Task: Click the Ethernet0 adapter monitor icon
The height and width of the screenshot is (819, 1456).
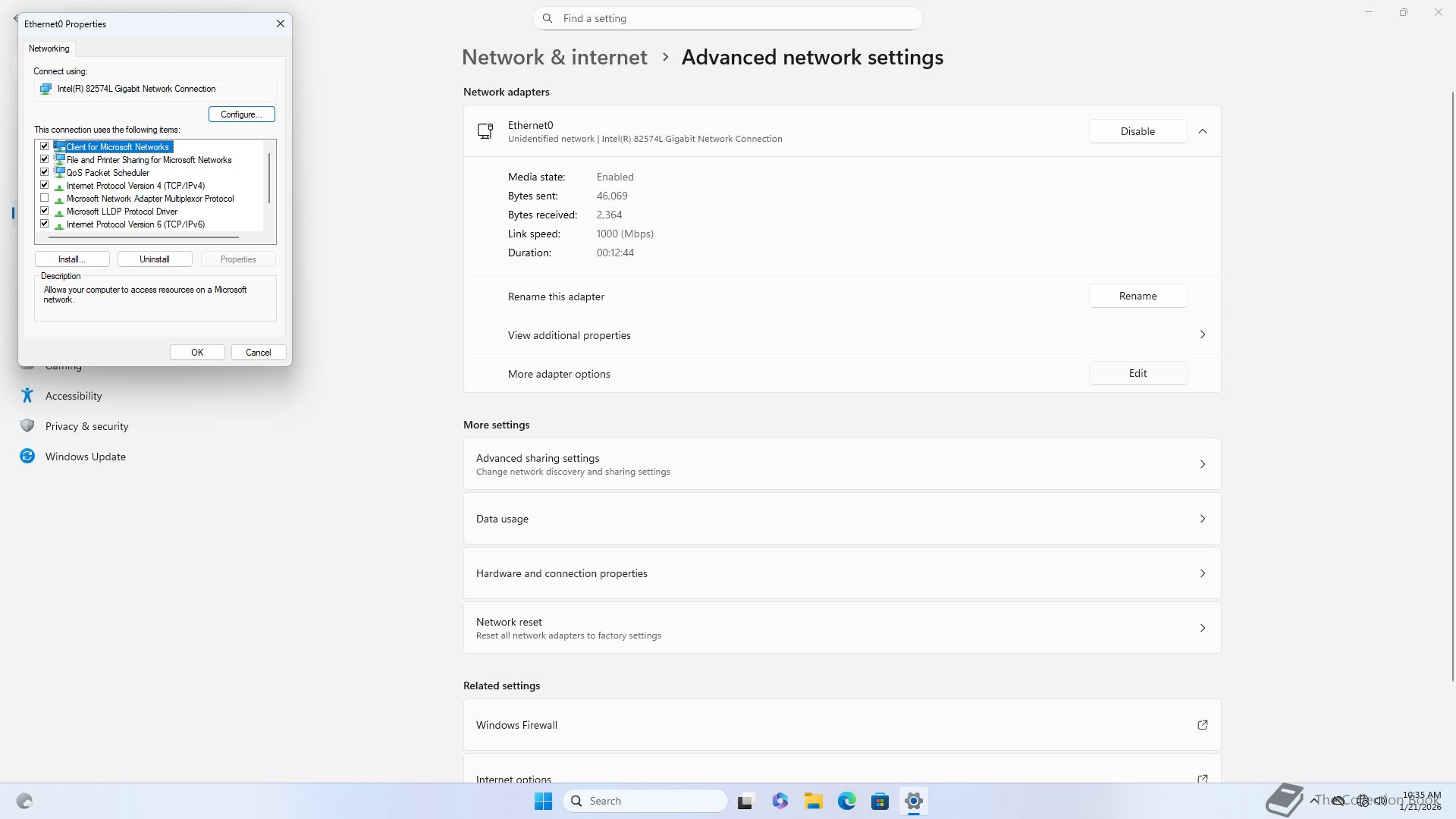Action: (485, 131)
